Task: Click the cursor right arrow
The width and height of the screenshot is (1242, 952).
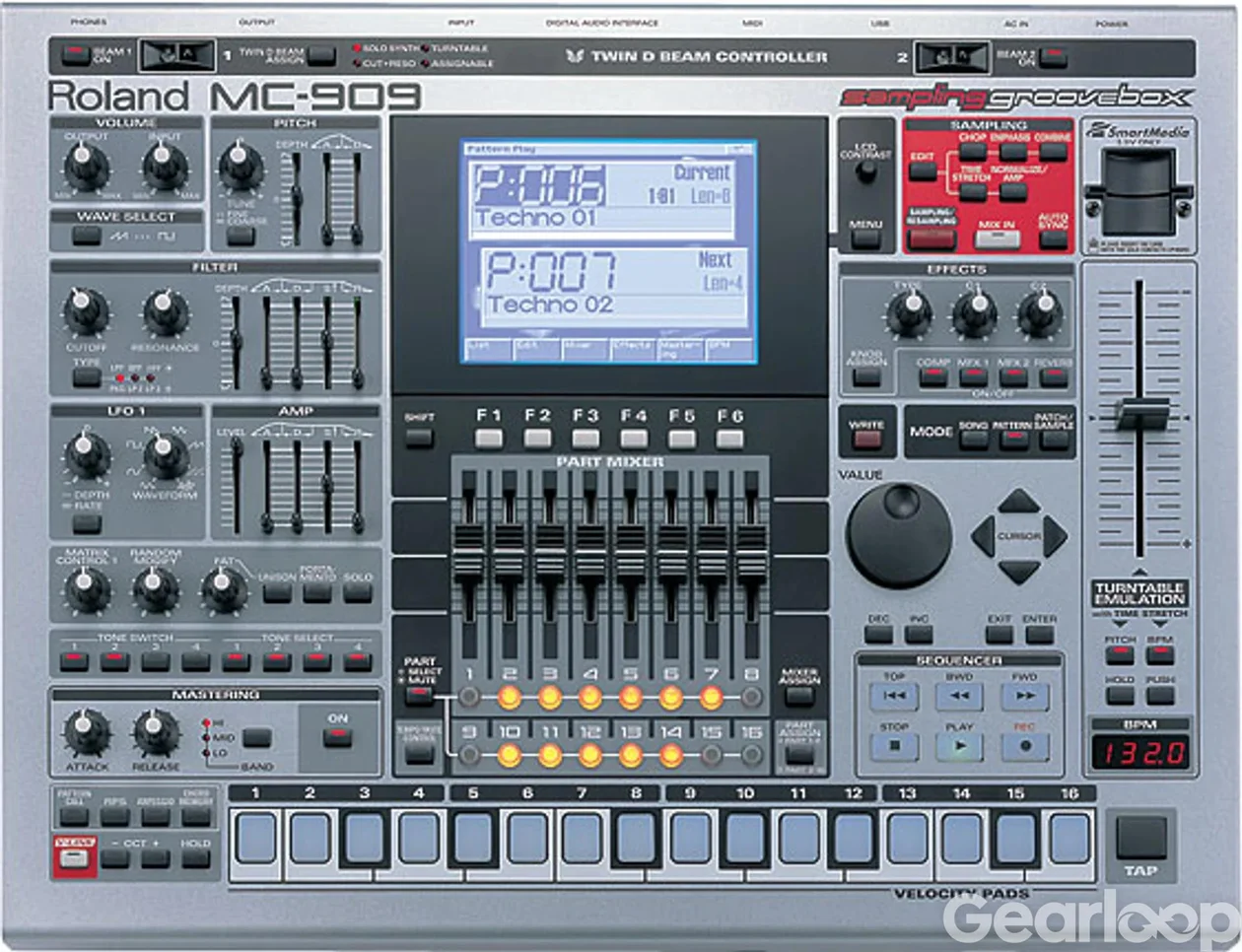Action: click(1056, 536)
